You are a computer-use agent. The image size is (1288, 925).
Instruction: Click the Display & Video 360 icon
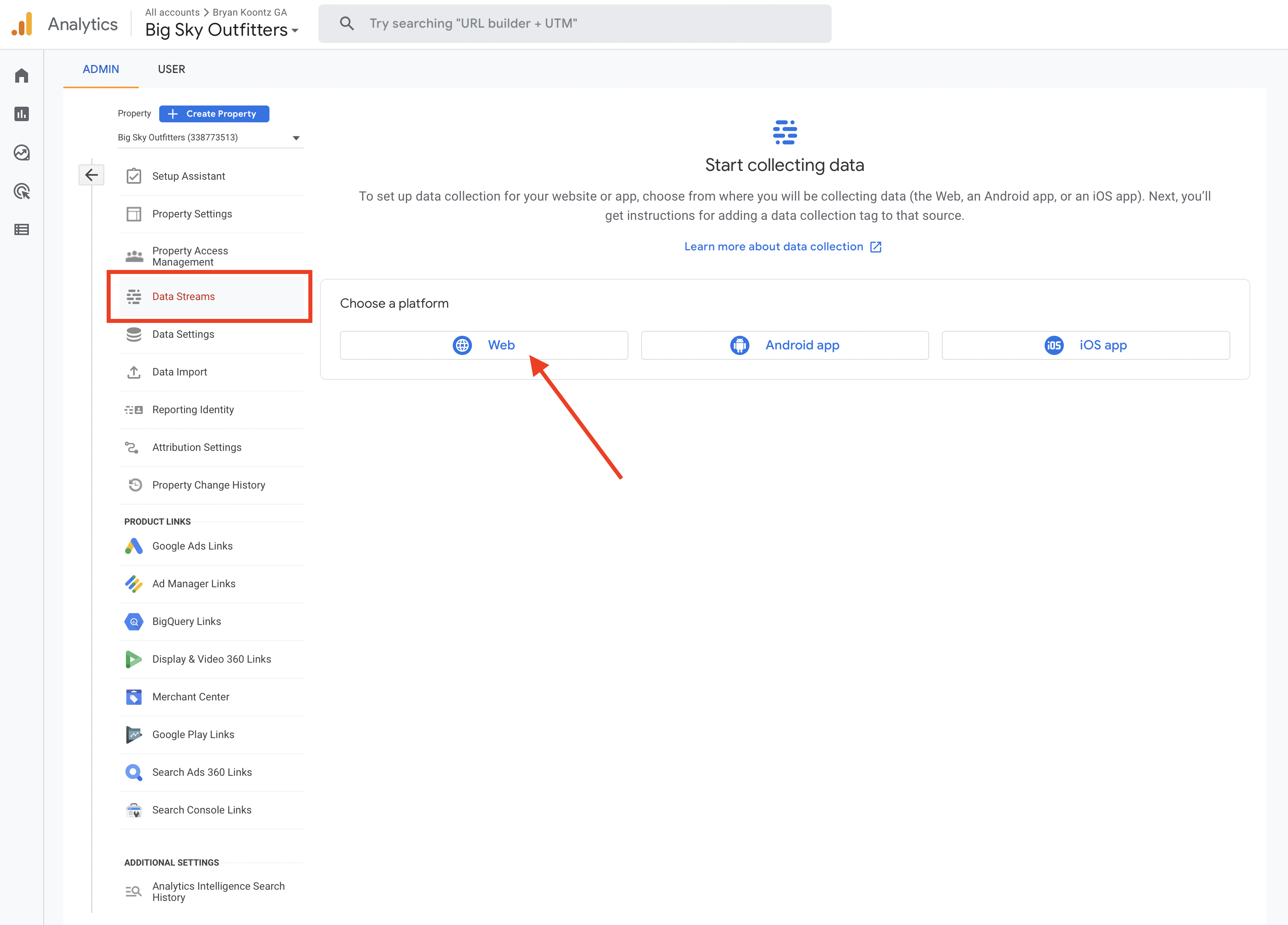click(134, 659)
